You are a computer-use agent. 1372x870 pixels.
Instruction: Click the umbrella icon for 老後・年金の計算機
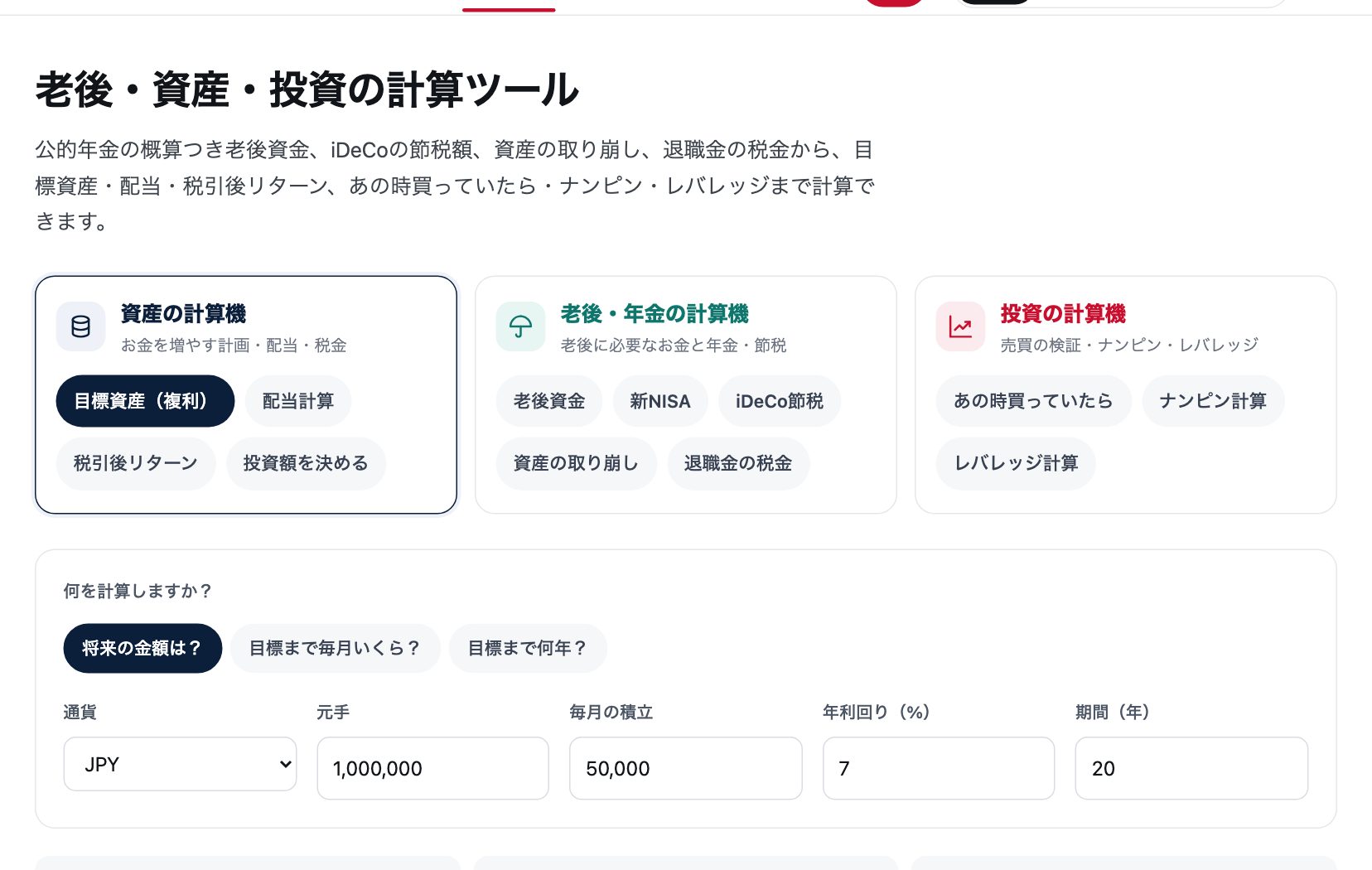[520, 326]
